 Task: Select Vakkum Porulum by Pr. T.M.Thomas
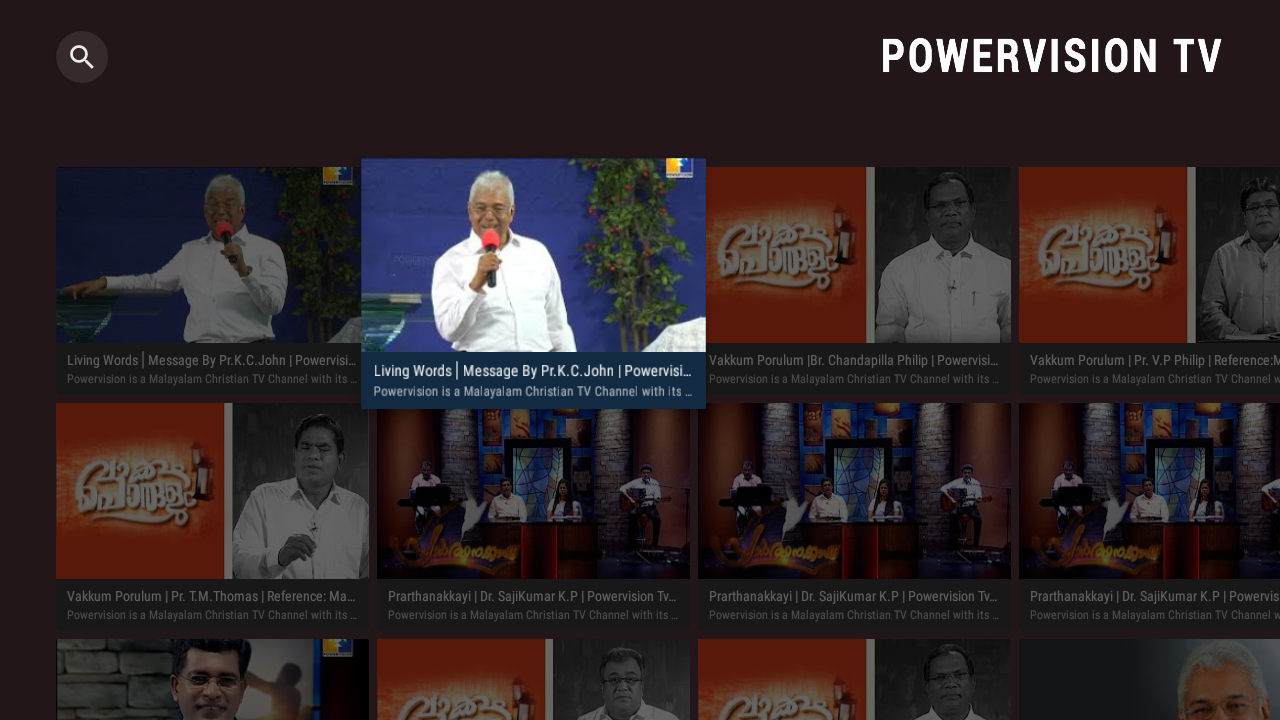pyautogui.click(x=212, y=490)
